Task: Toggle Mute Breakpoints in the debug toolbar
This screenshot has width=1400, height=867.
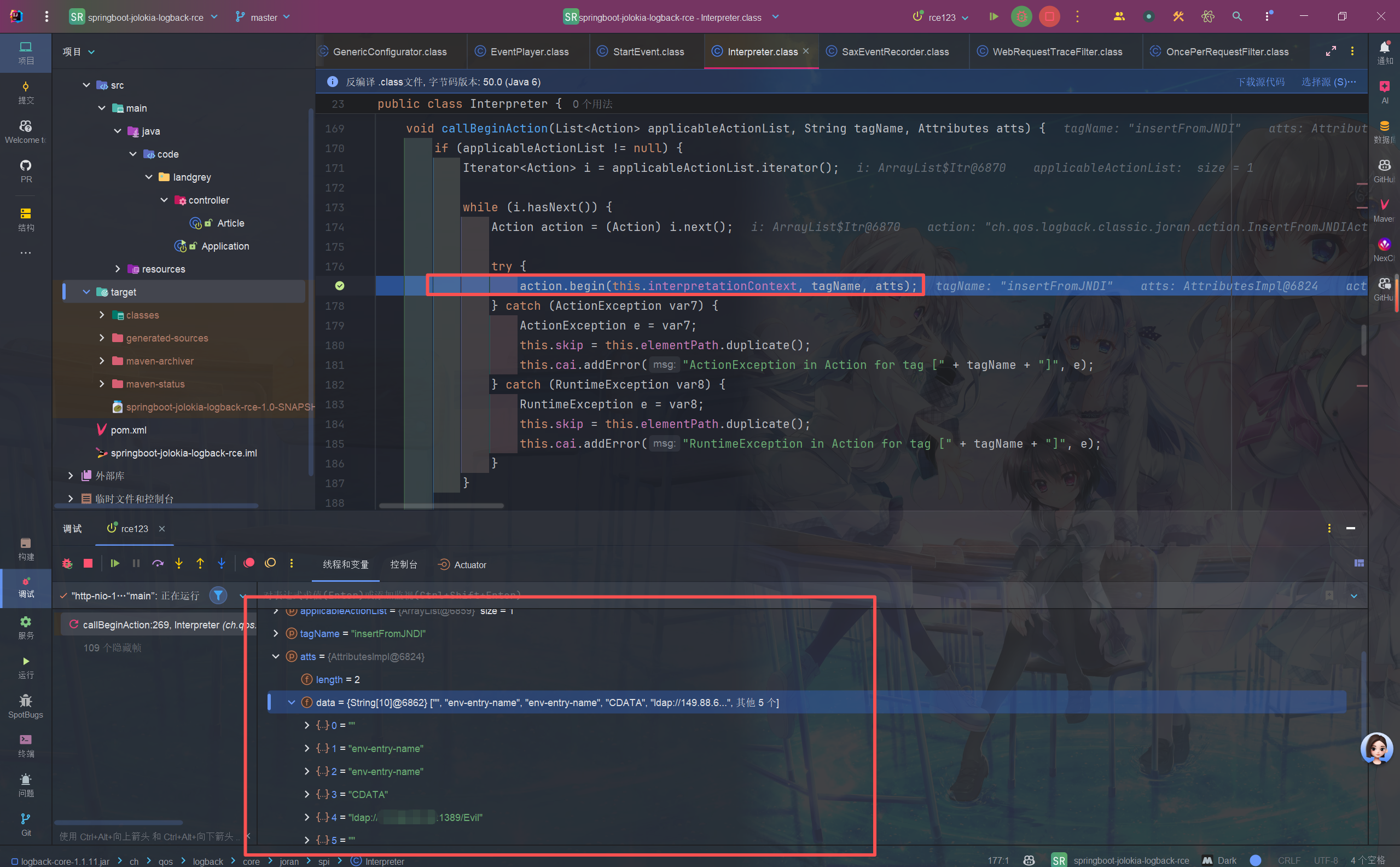Action: click(270, 564)
